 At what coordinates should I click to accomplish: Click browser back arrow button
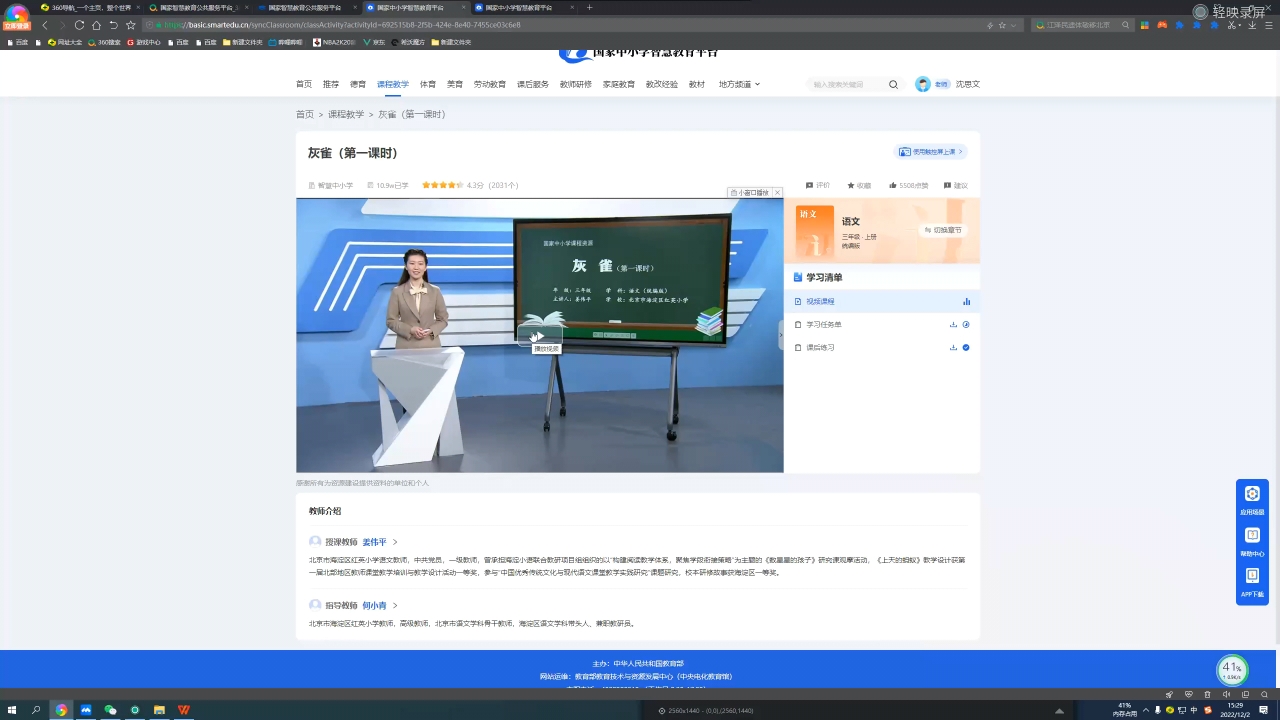44,25
